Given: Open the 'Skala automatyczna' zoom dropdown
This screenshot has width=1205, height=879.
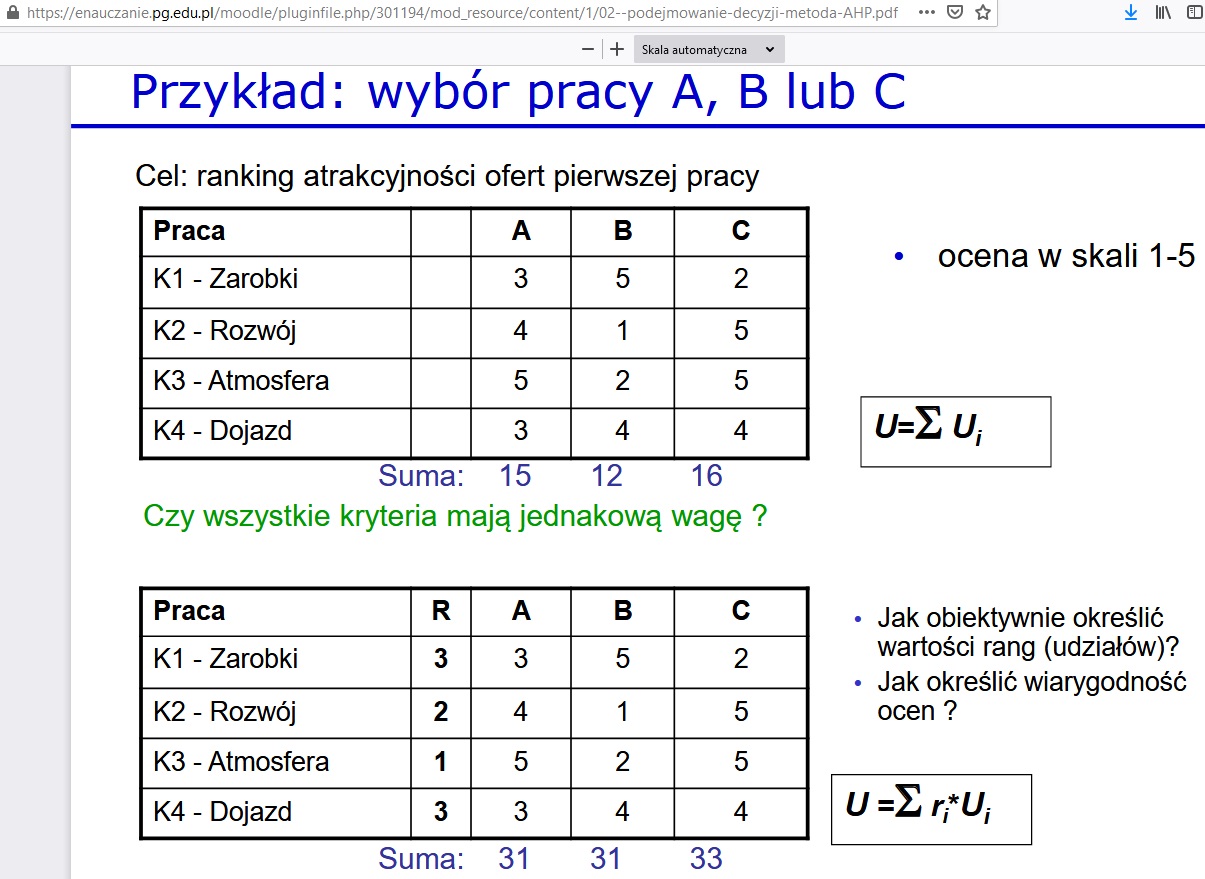Looking at the screenshot, I should [709, 49].
